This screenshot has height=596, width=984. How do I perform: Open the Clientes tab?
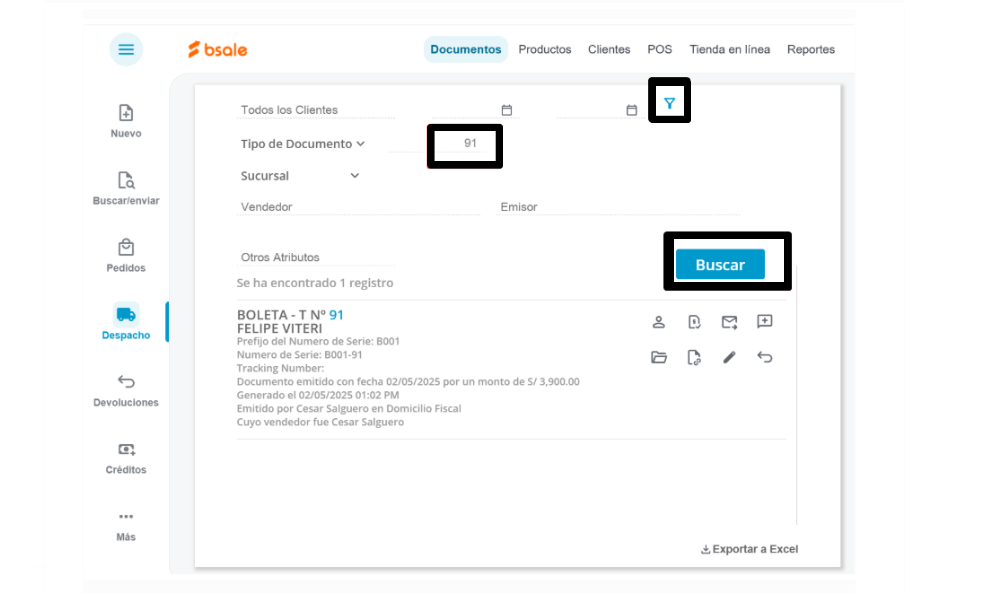coord(609,50)
